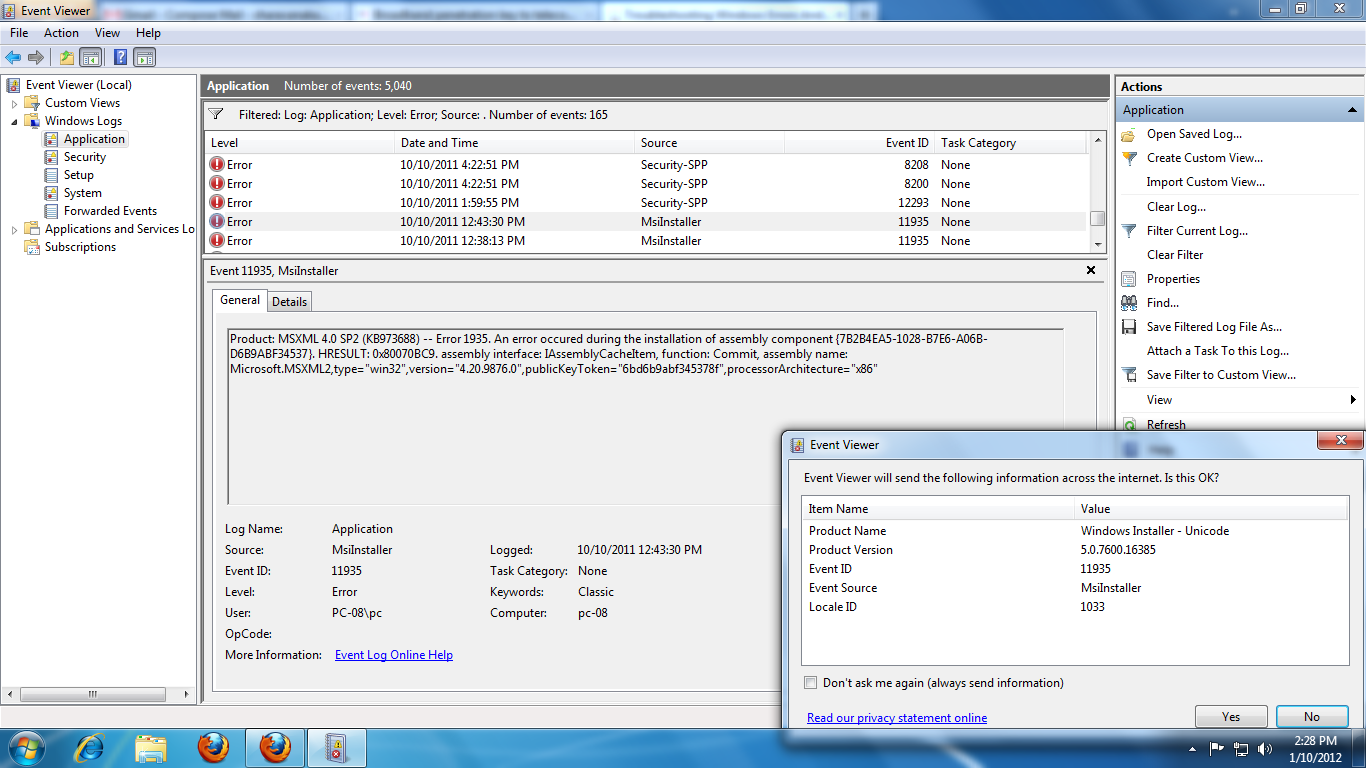The image size is (1366, 768).
Task: Click Yes in the Event Viewer dialog
Action: point(1231,716)
